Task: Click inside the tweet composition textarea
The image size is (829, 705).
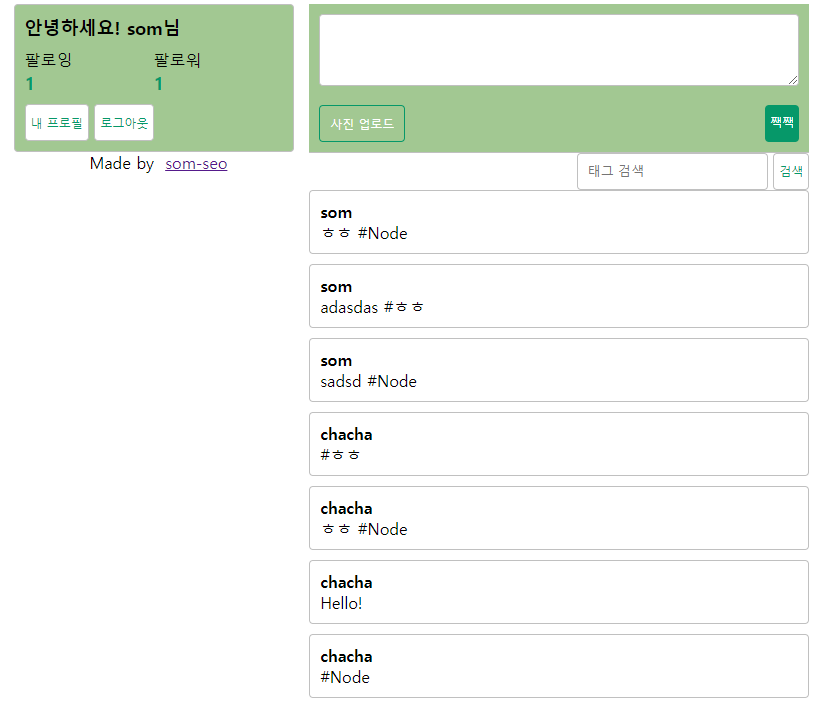Action: click(x=556, y=48)
